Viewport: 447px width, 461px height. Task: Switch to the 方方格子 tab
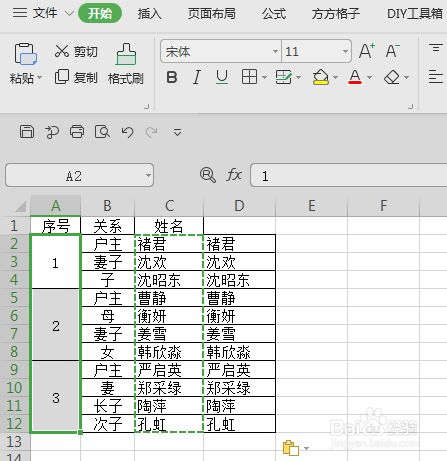coord(336,14)
